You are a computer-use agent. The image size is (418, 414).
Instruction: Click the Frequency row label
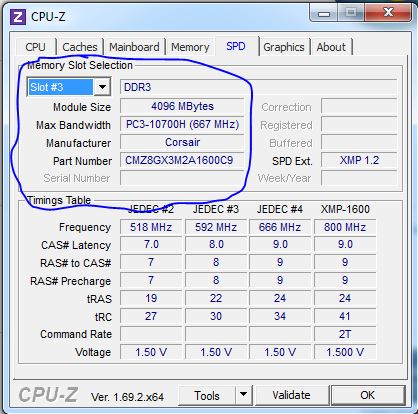pos(85,227)
